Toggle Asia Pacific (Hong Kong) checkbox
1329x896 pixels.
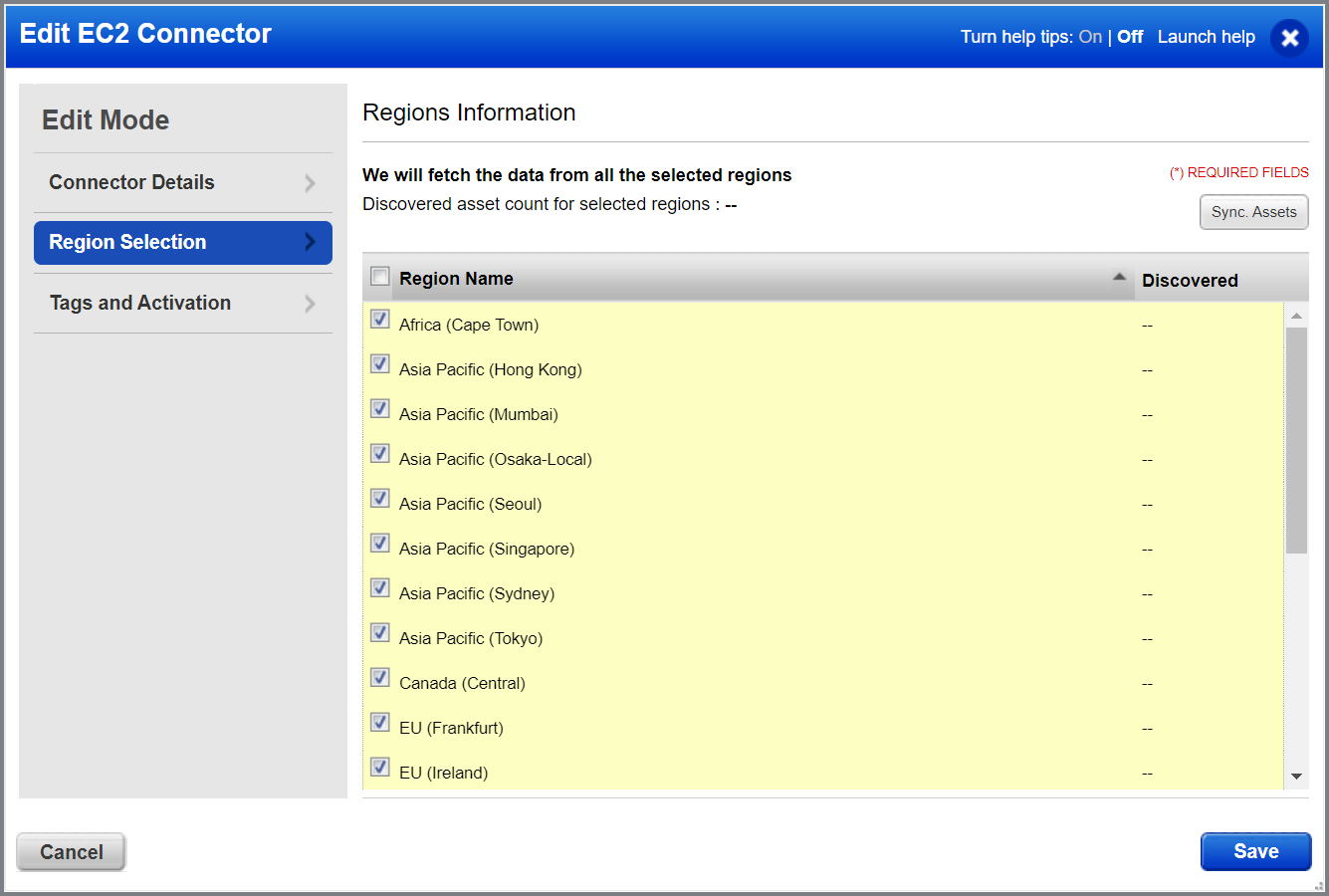point(379,363)
